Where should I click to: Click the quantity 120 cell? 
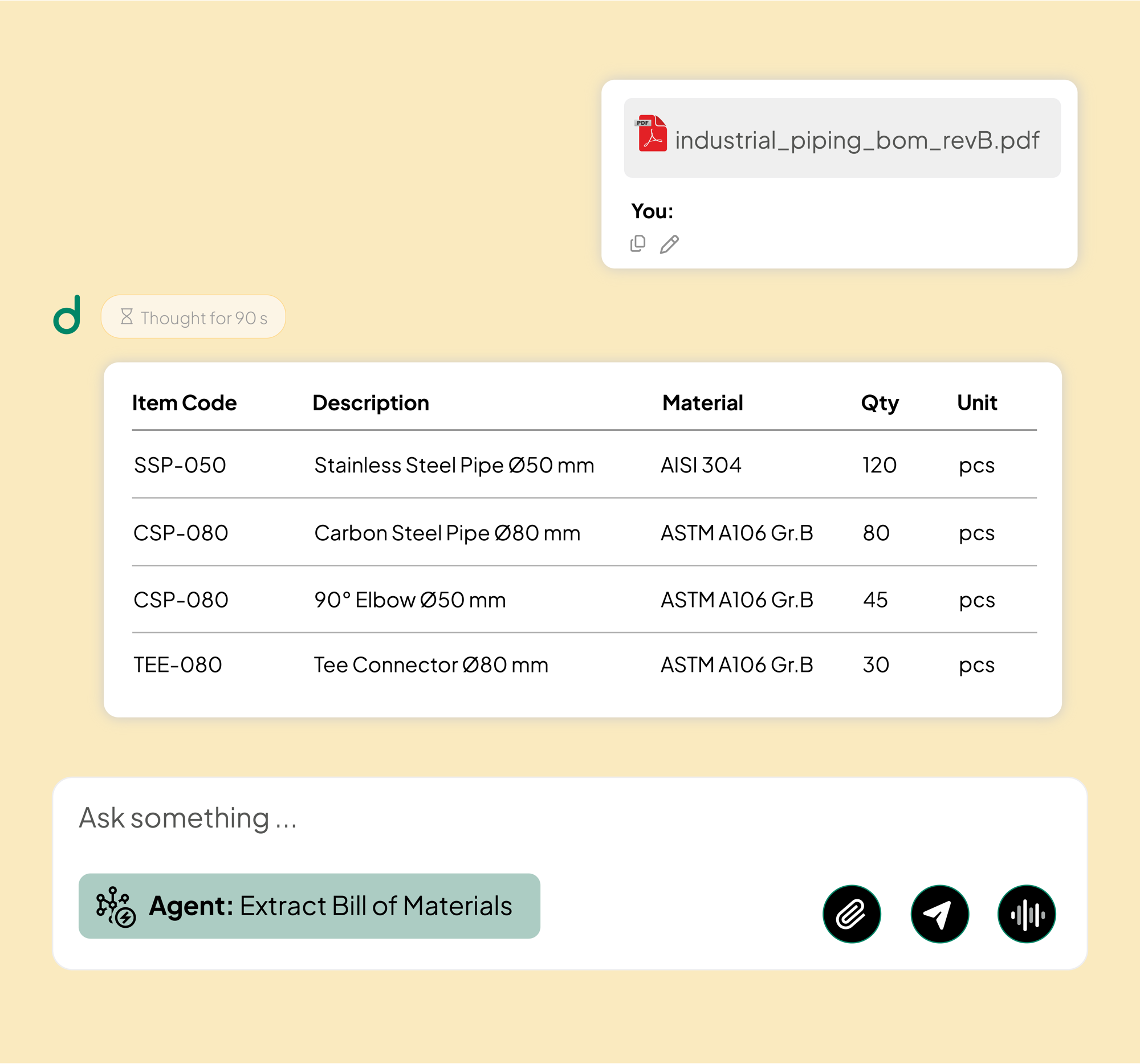[880, 465]
